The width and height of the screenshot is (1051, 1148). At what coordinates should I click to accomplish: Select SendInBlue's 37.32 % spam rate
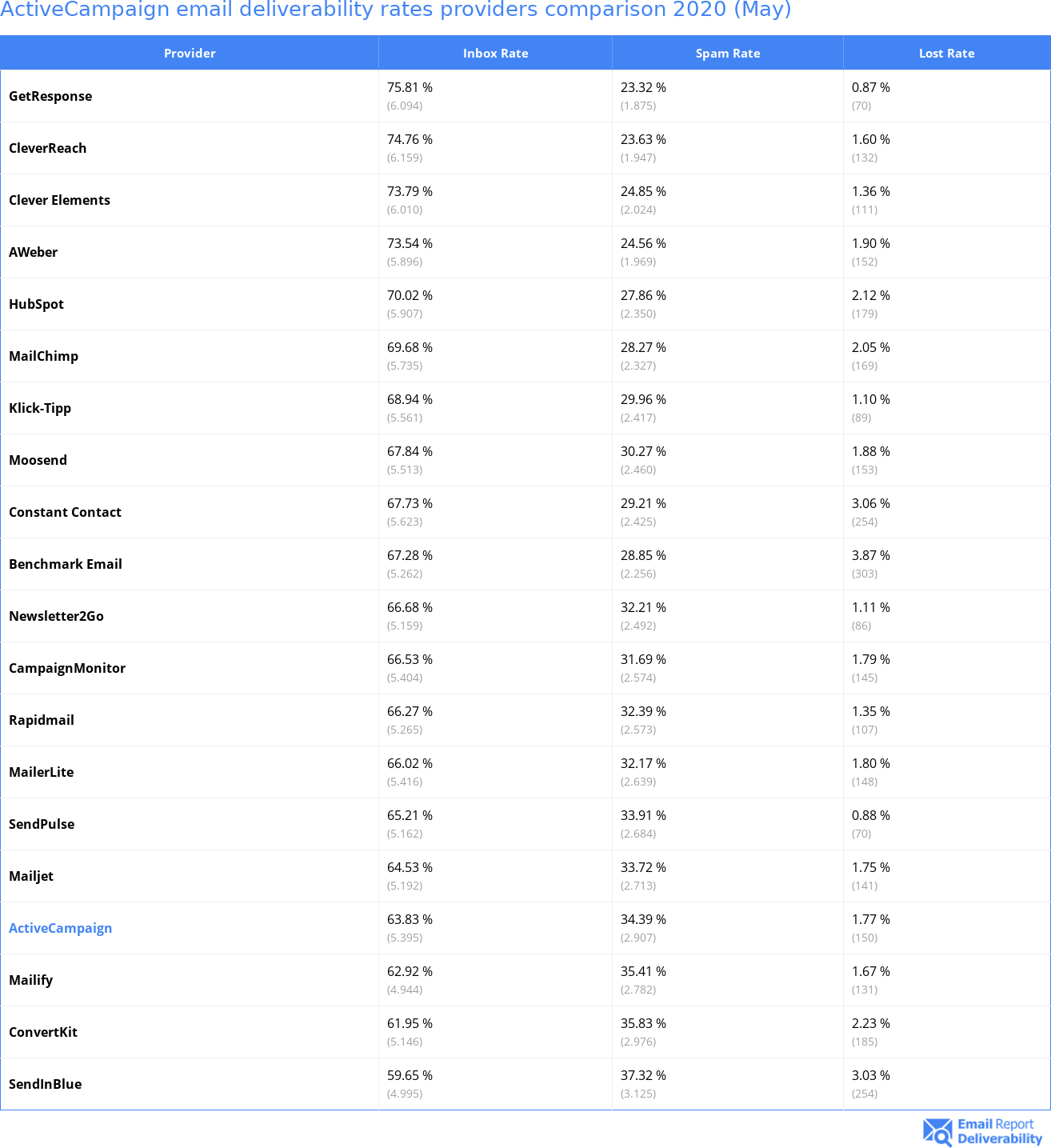point(643,1075)
